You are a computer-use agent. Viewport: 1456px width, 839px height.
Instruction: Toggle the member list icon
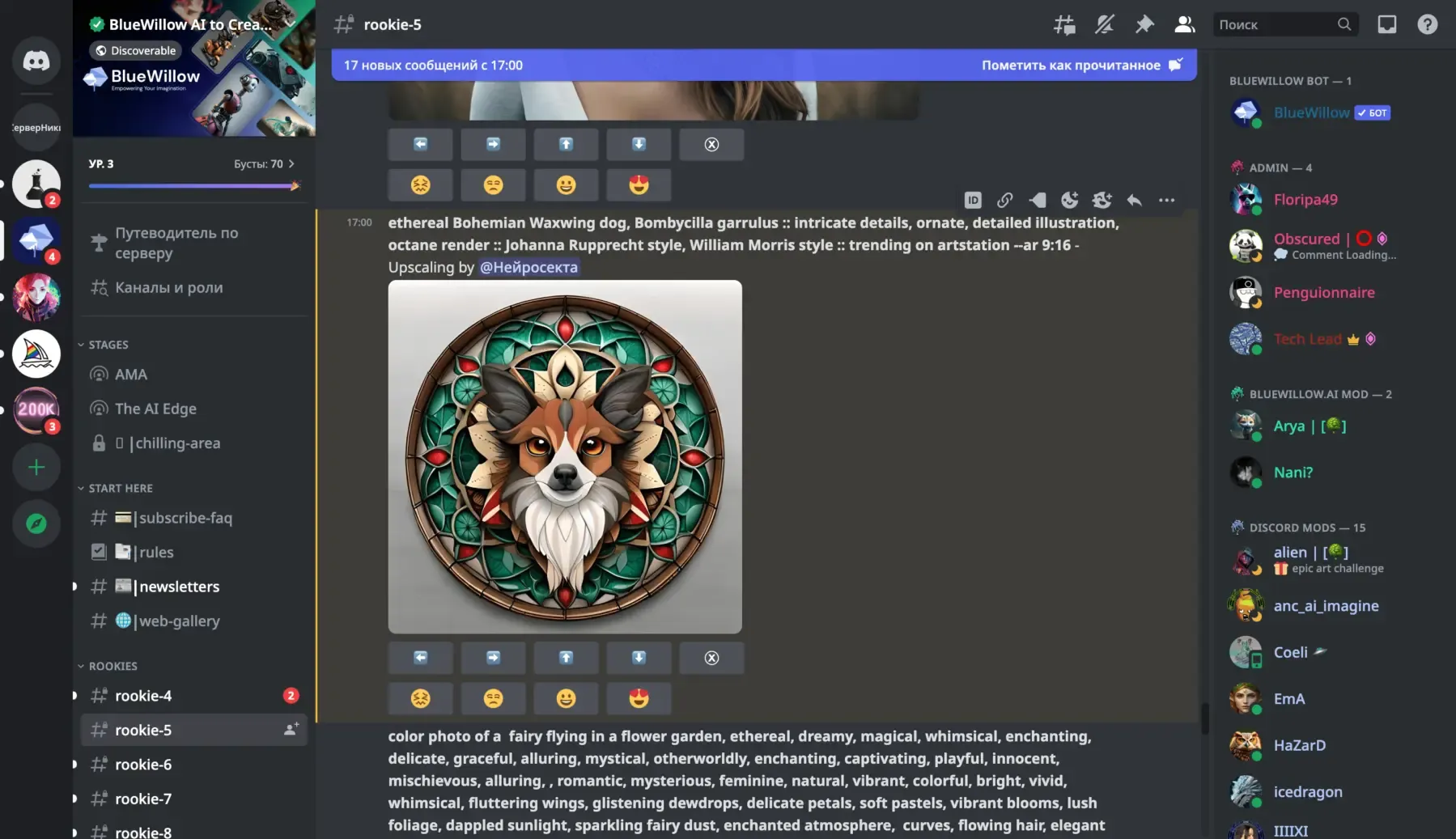[x=1185, y=25]
